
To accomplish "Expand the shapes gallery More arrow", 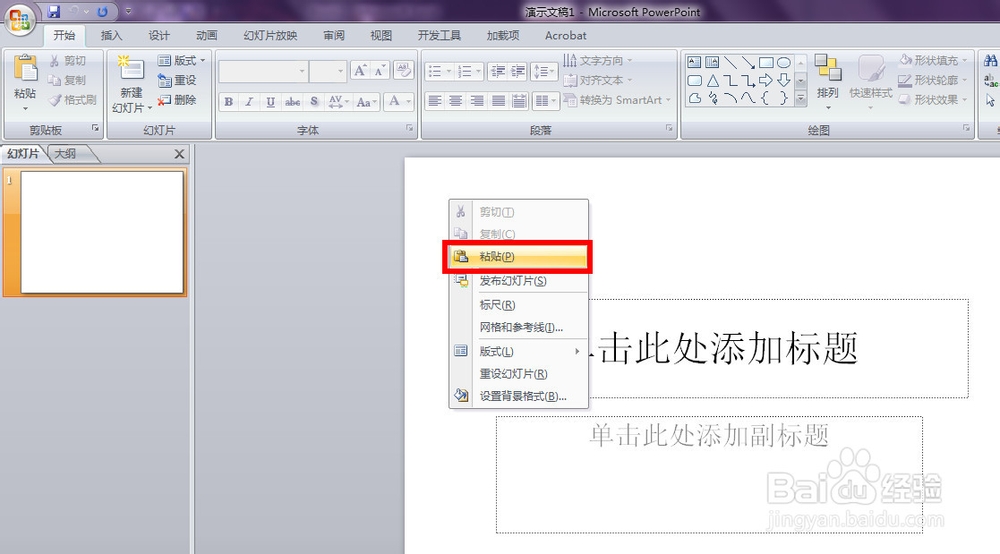I will (801, 98).
